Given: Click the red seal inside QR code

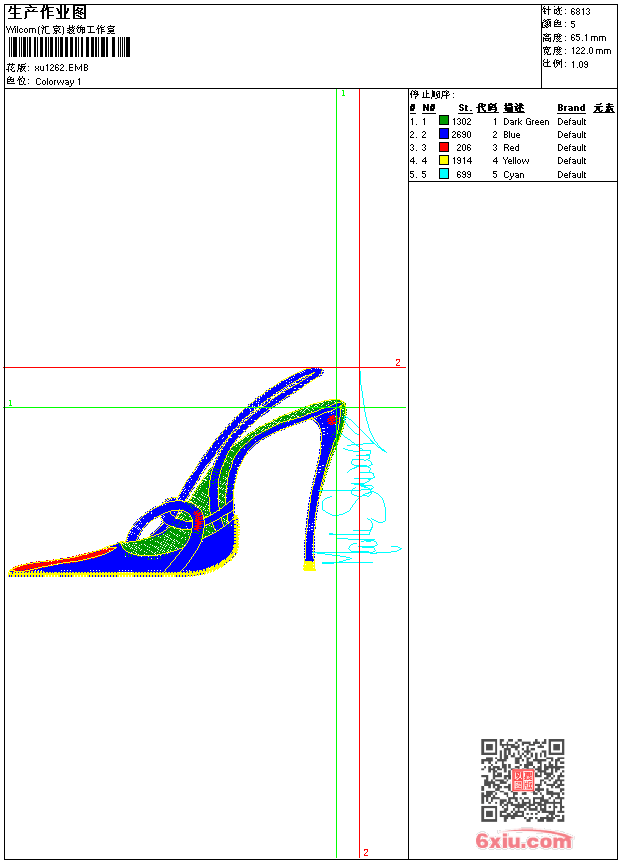Looking at the screenshot, I should pos(523,781).
